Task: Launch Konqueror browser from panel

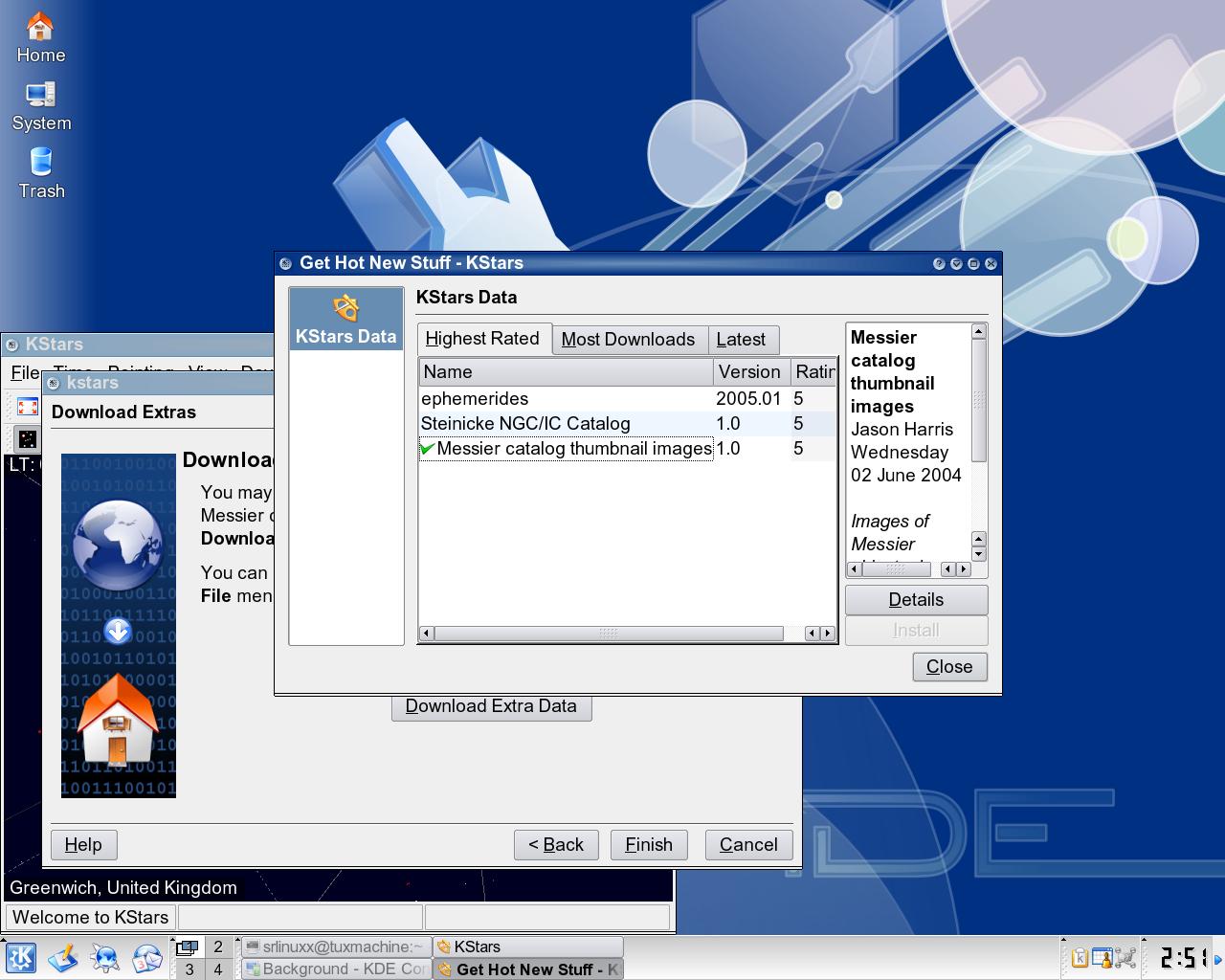Action: pyautogui.click(x=105, y=958)
